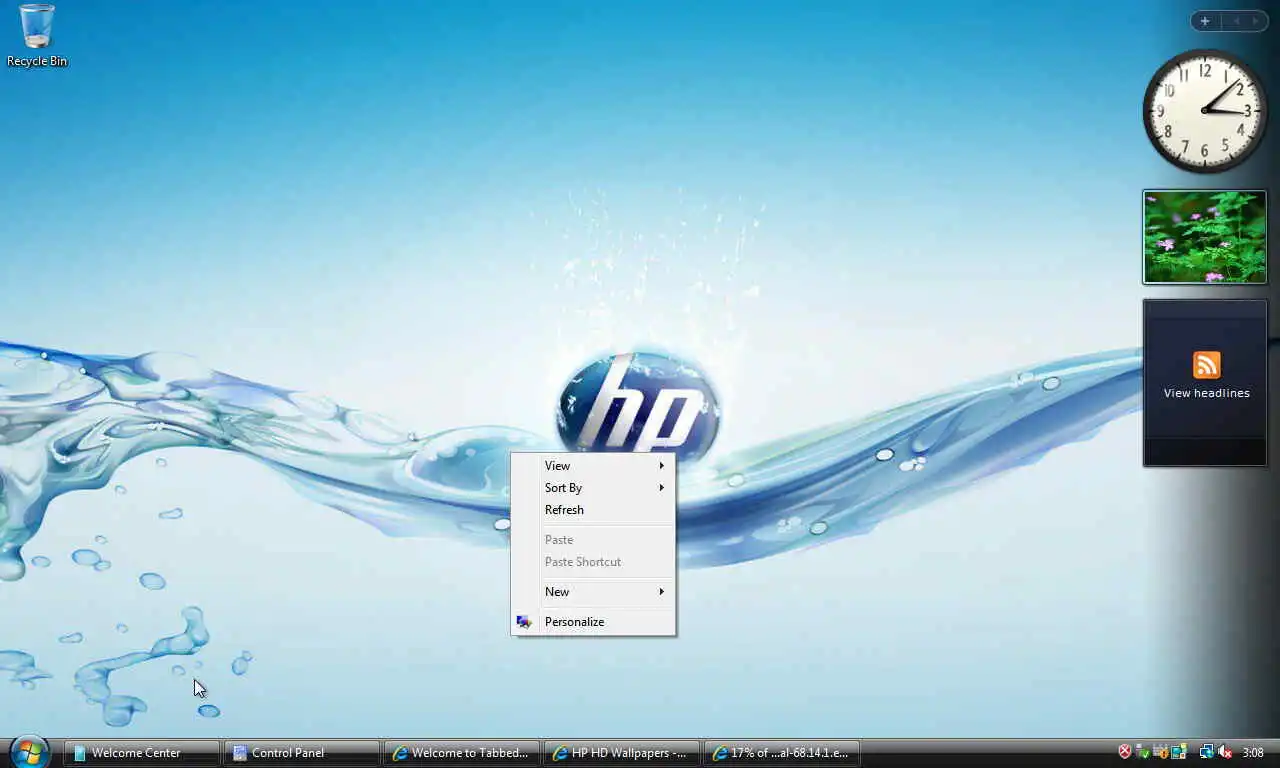The height and width of the screenshot is (768, 1280).
Task: Open the Recycle Bin desktop icon
Action: click(x=37, y=36)
